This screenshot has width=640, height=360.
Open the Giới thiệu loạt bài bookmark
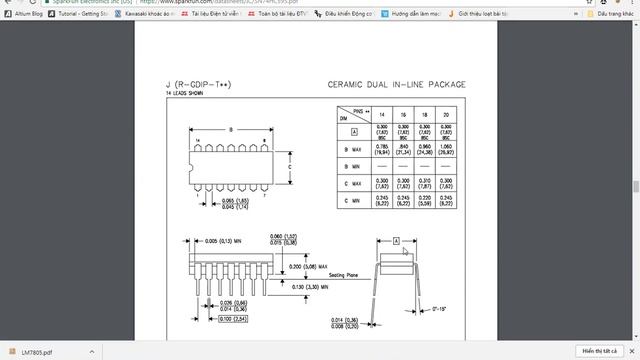click(x=478, y=14)
